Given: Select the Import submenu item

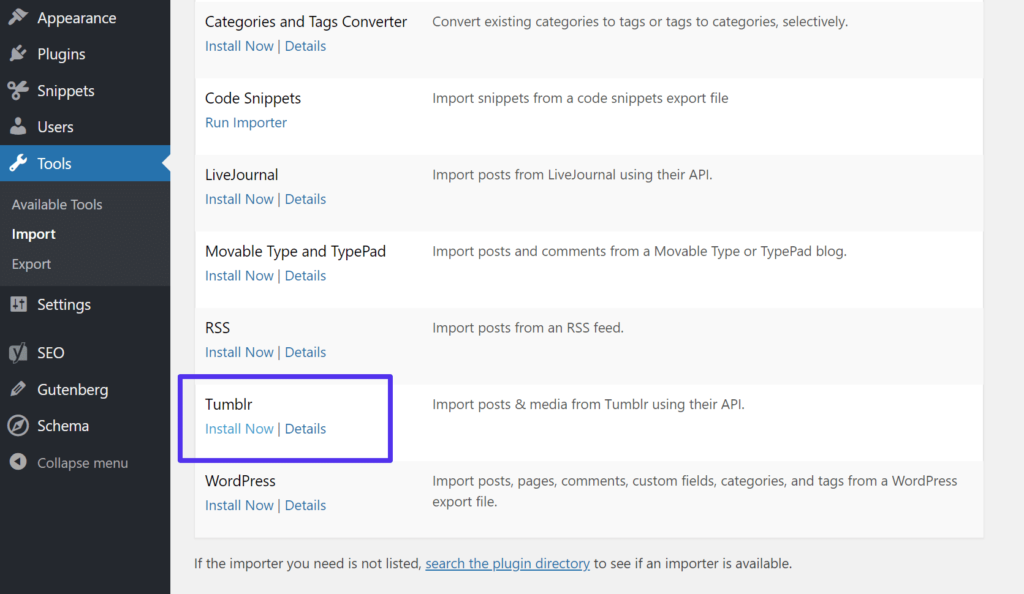Looking at the screenshot, I should tap(34, 234).
